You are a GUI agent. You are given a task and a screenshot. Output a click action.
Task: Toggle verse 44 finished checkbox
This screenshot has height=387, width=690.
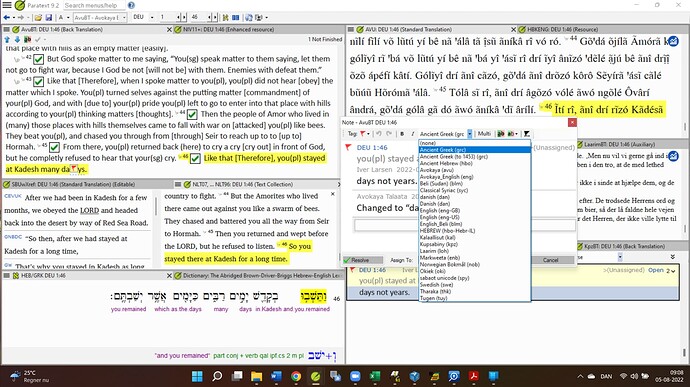click(192, 114)
